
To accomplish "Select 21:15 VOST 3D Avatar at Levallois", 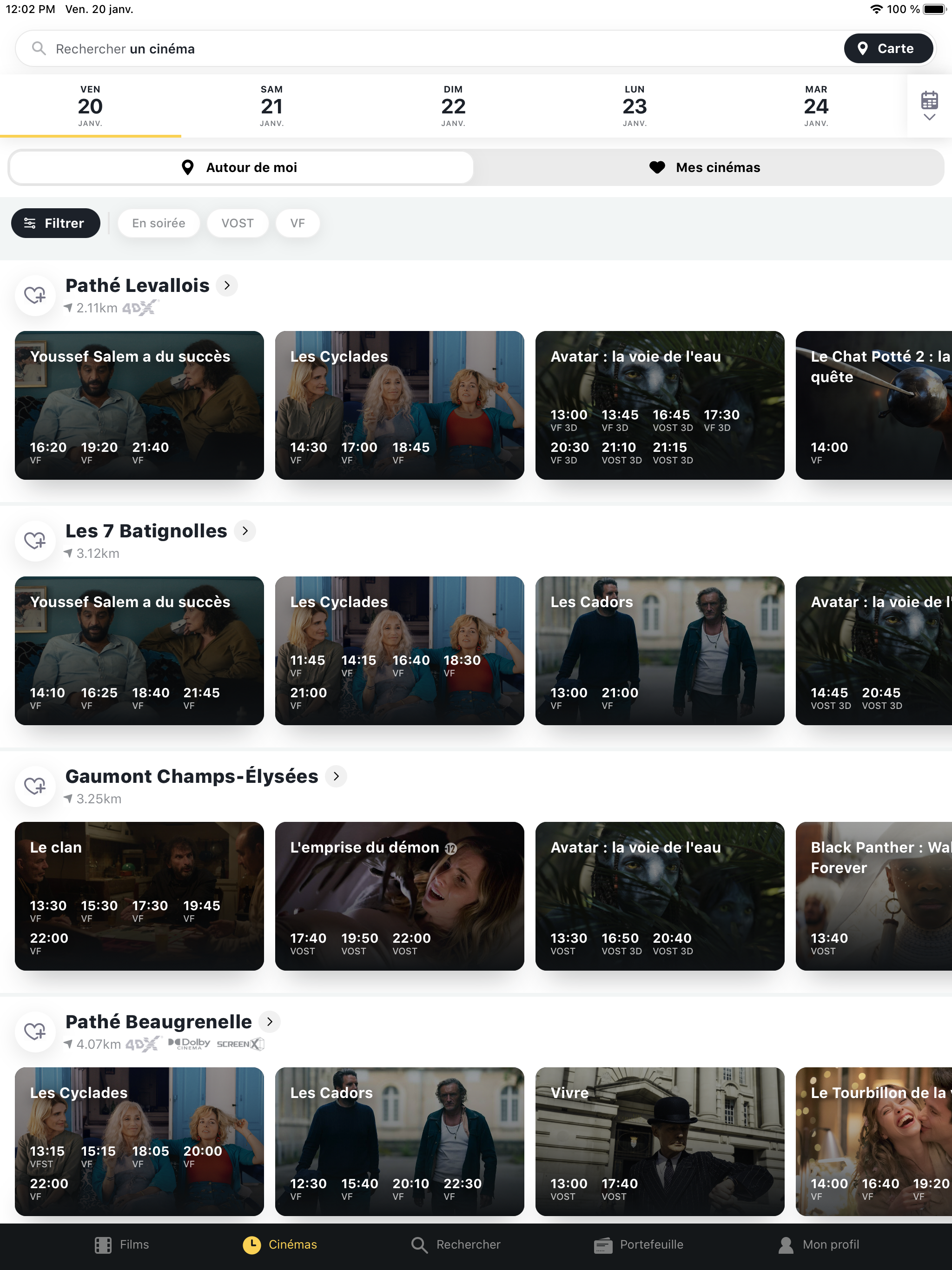I will pos(672,452).
